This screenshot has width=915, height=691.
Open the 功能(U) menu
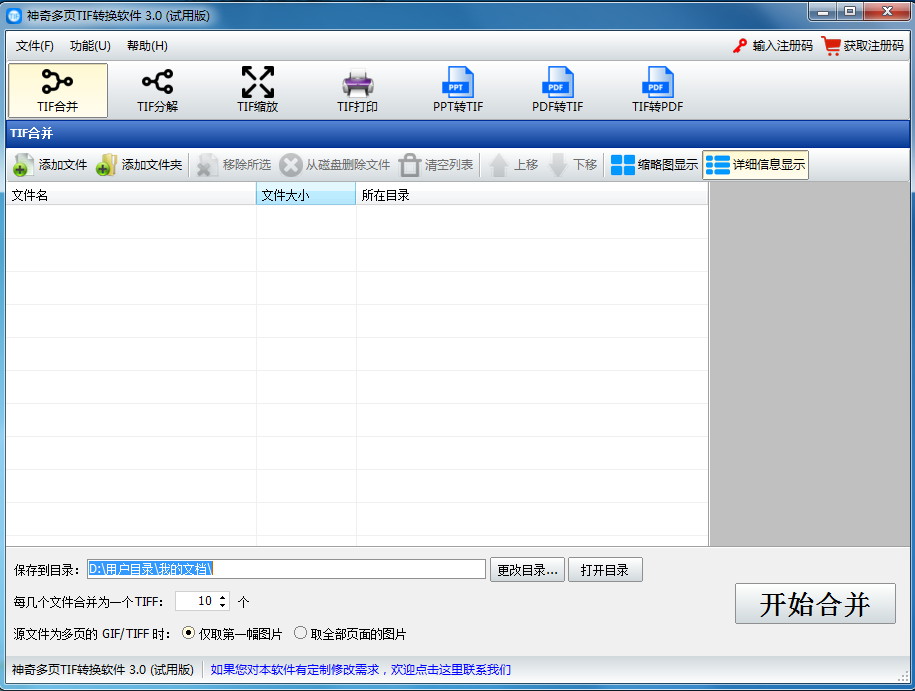tap(90, 46)
